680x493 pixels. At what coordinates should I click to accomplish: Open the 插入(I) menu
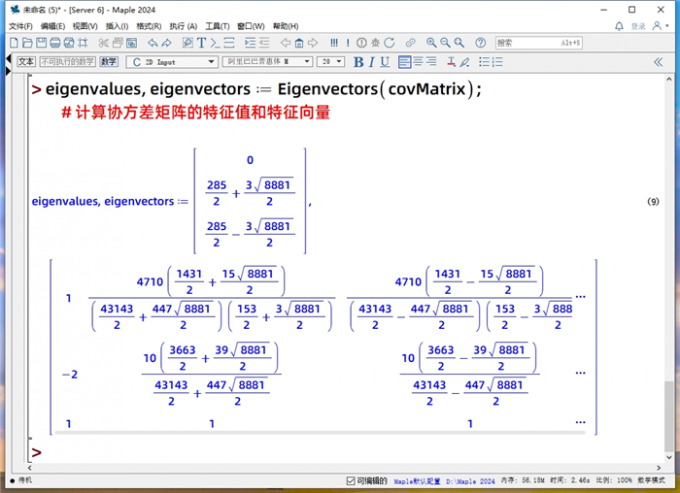click(117, 26)
